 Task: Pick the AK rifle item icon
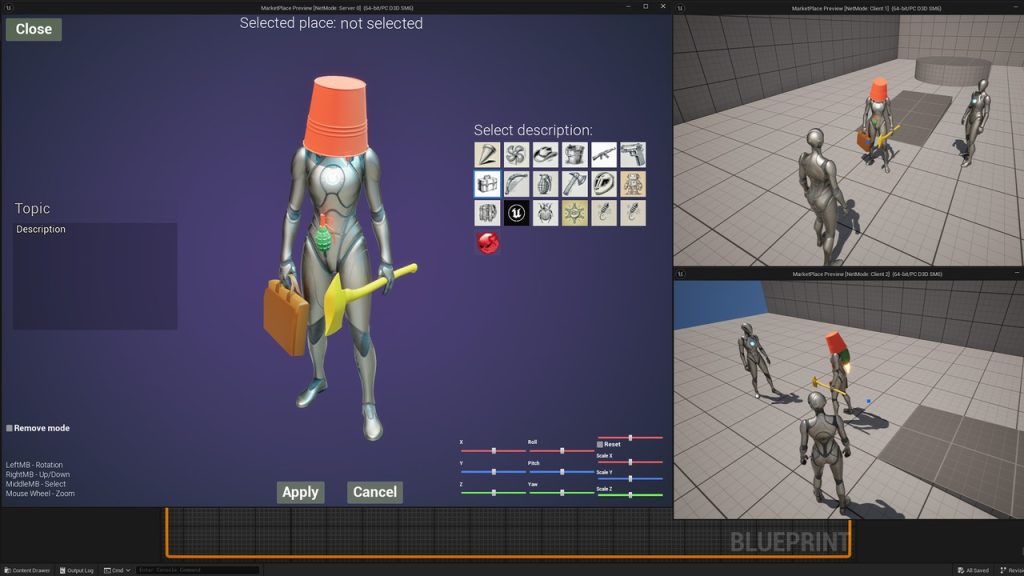(x=603, y=154)
